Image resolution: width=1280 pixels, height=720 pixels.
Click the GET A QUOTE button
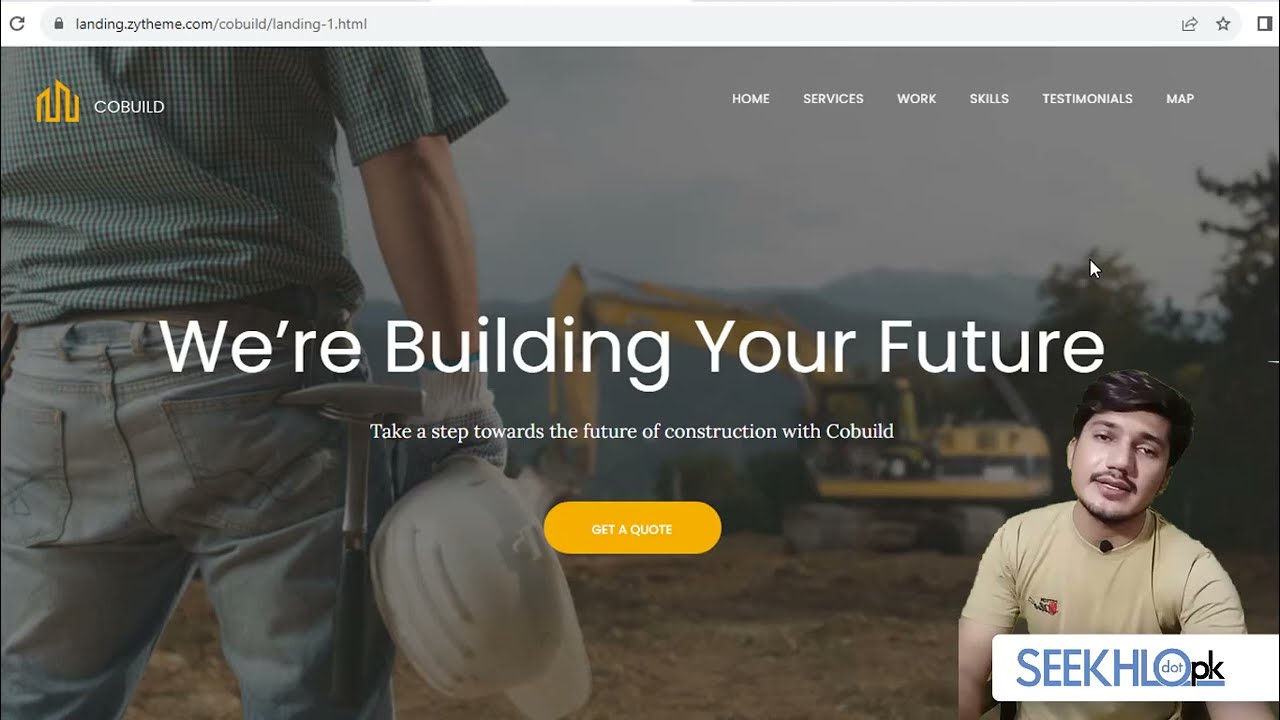(632, 528)
